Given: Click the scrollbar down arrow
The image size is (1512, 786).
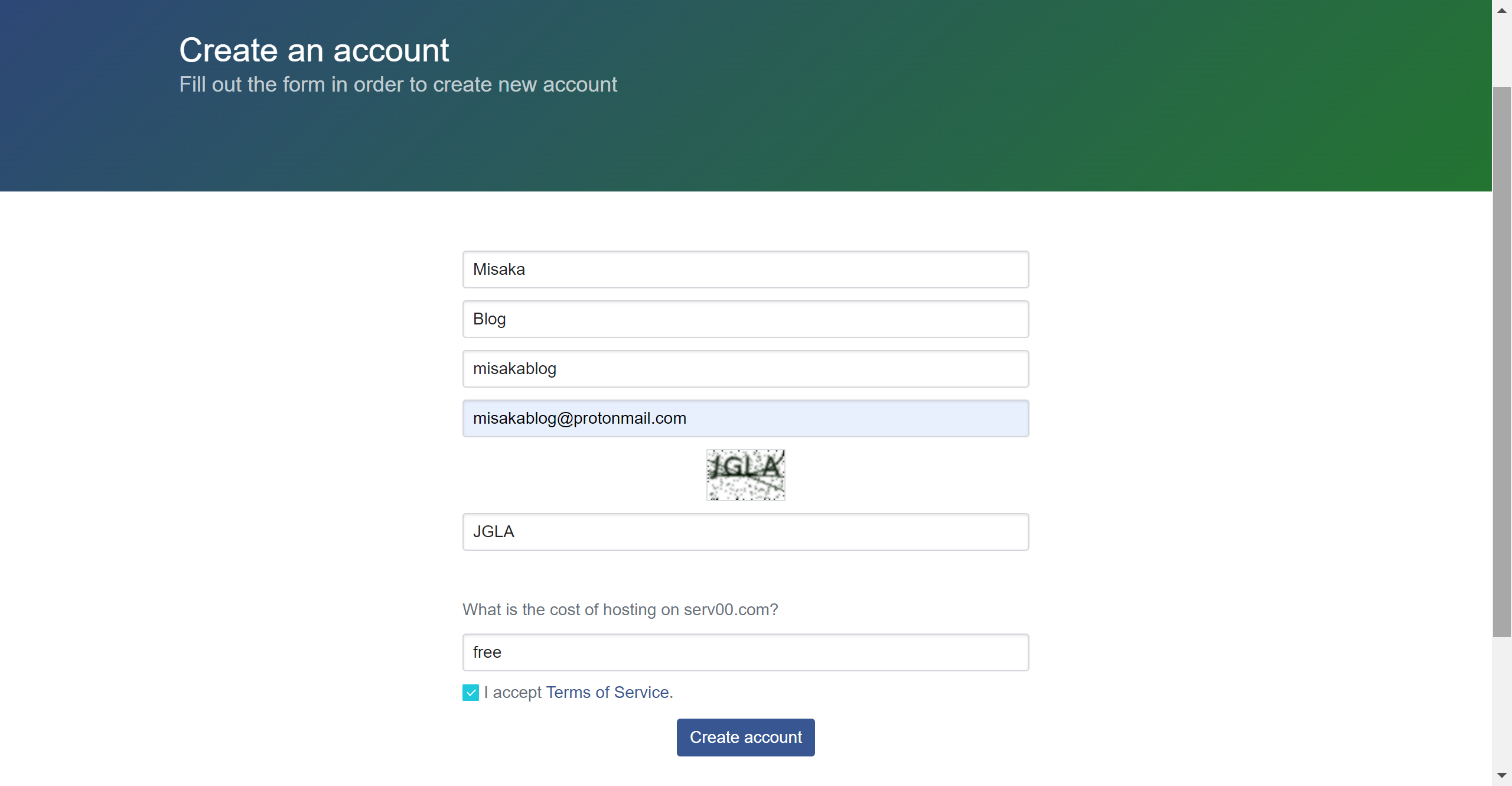Looking at the screenshot, I should pyautogui.click(x=1502, y=775).
